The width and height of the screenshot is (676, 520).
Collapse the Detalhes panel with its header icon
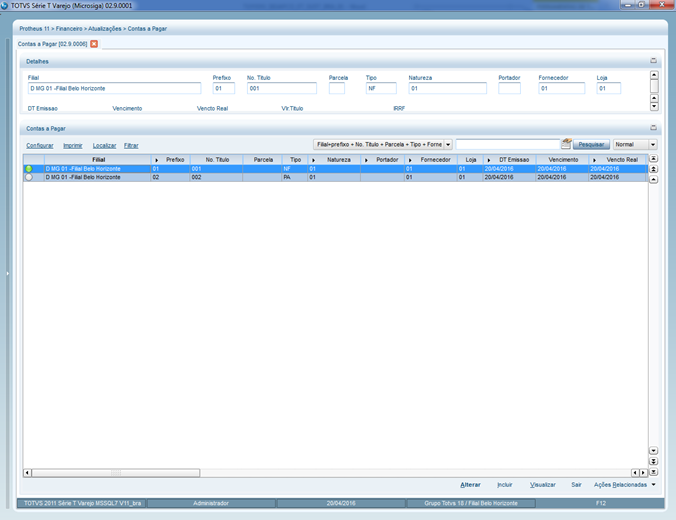click(x=653, y=61)
